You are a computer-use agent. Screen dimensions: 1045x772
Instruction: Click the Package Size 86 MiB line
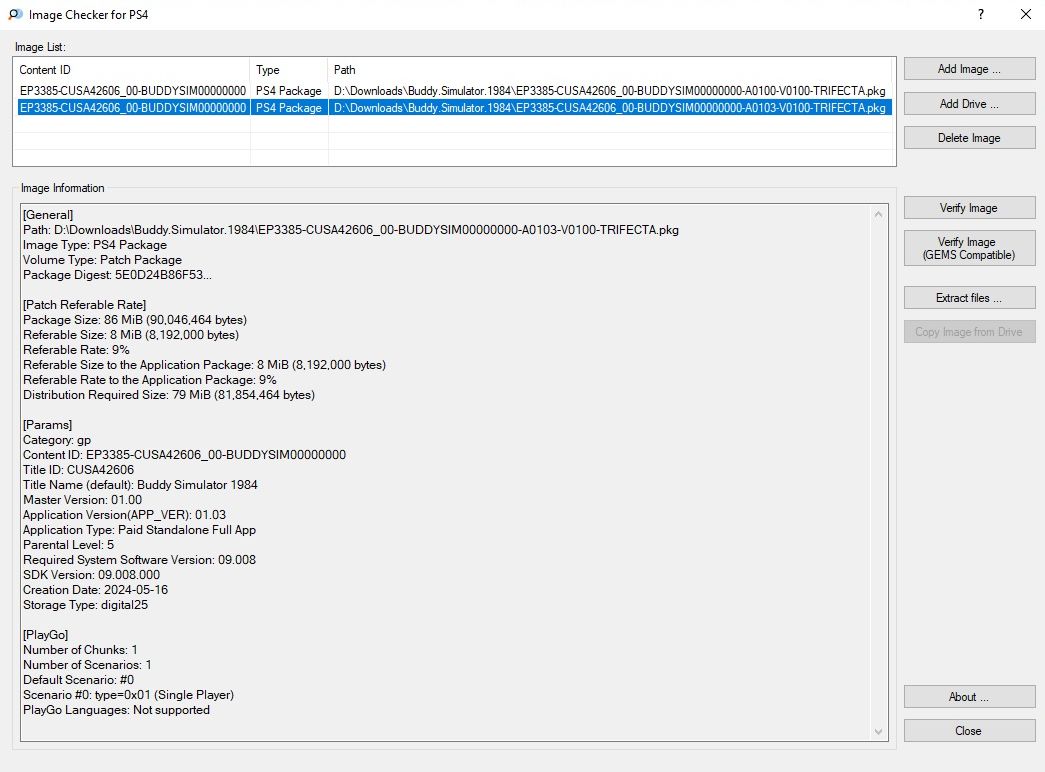point(135,319)
